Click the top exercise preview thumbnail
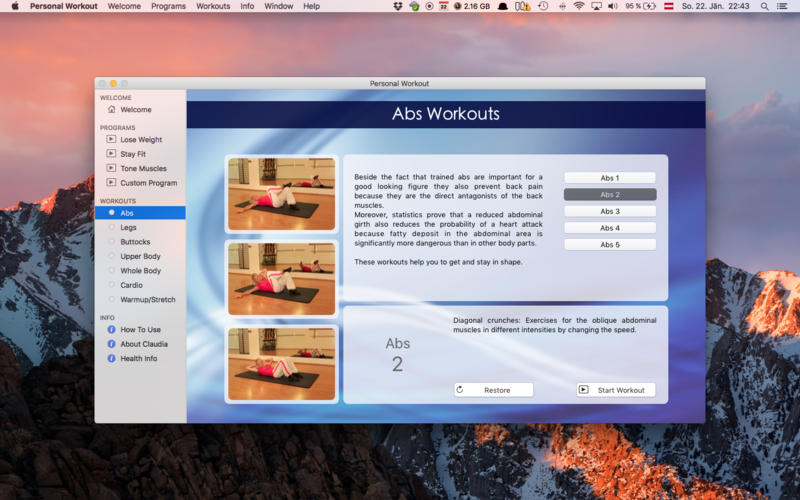Viewport: 800px width, 500px height. click(282, 194)
